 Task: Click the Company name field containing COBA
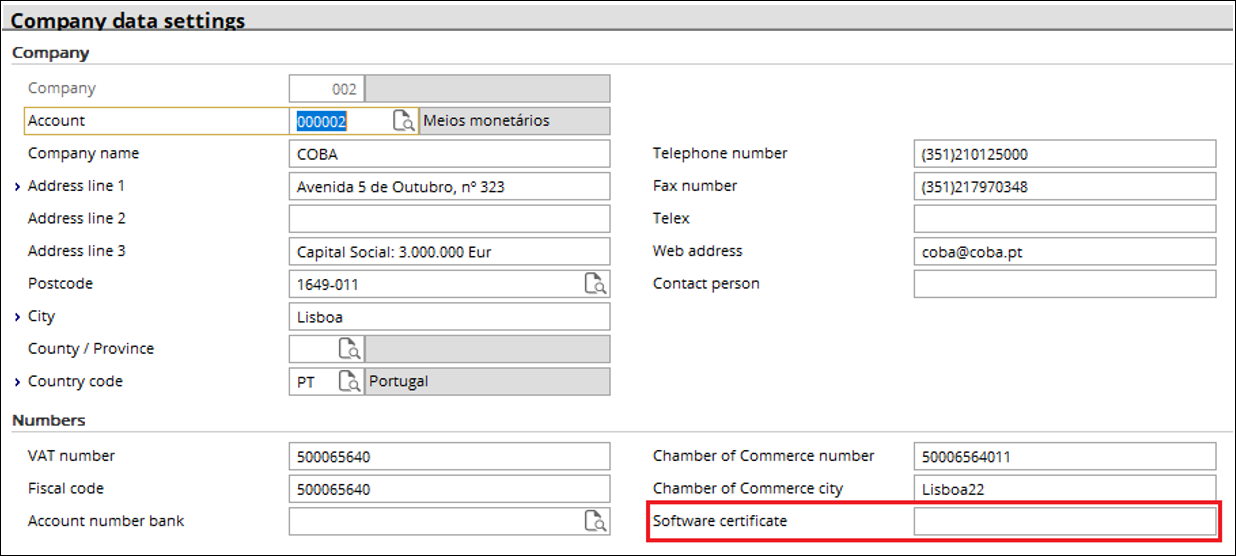tap(448, 154)
